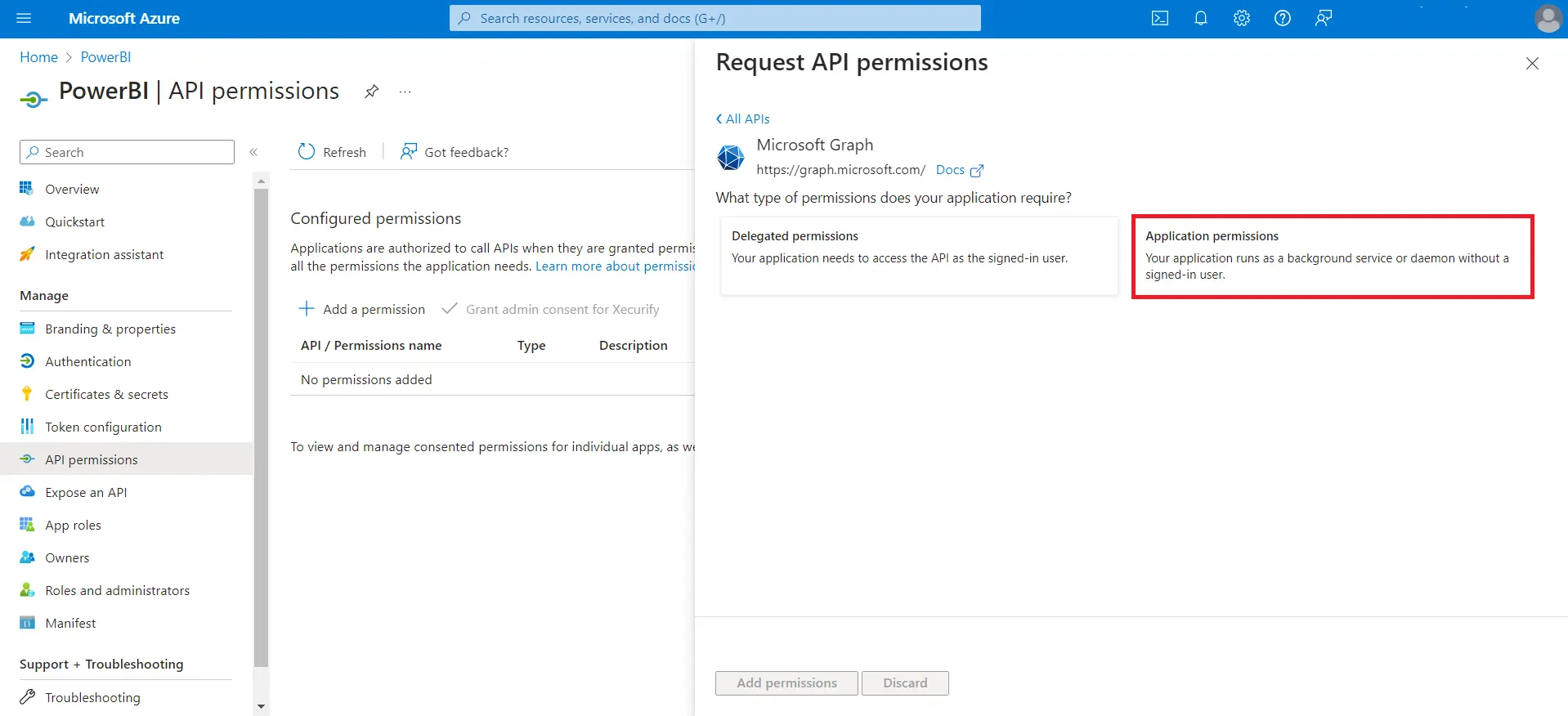
Task: Open the Azure portal hamburger menu
Action: 24,18
